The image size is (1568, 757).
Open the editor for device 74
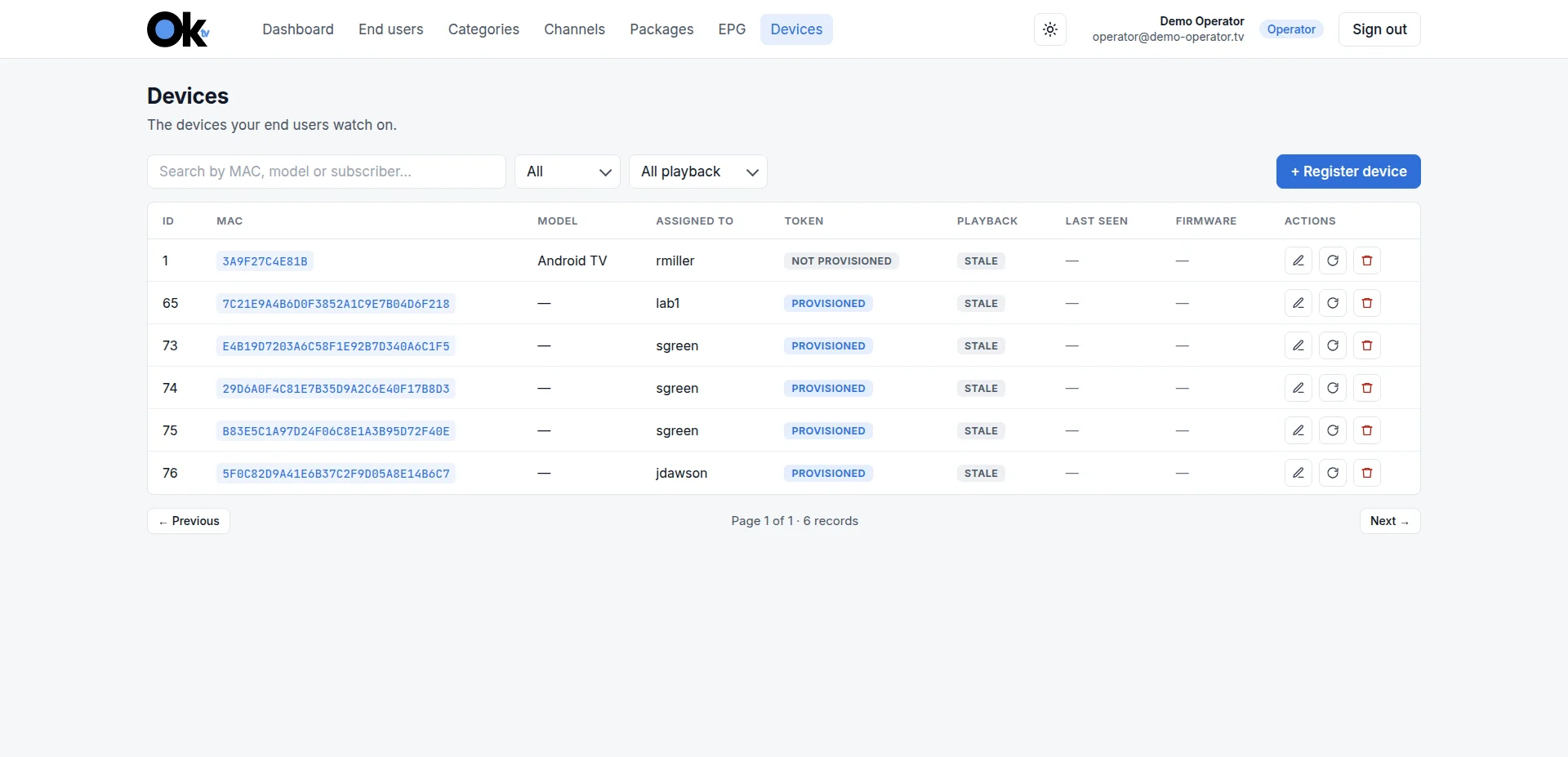pos(1298,388)
